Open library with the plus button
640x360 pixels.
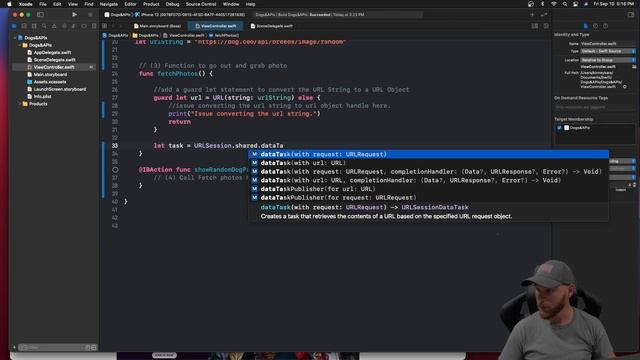click(532, 15)
